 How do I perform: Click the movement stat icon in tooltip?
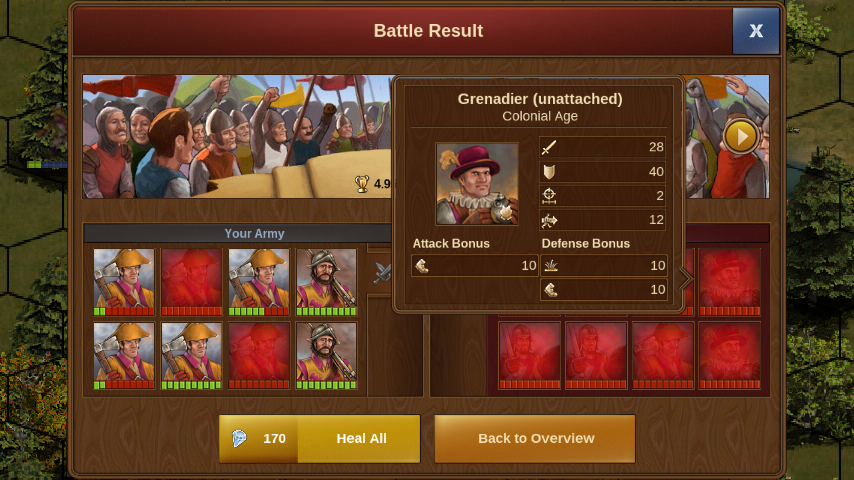[549, 220]
